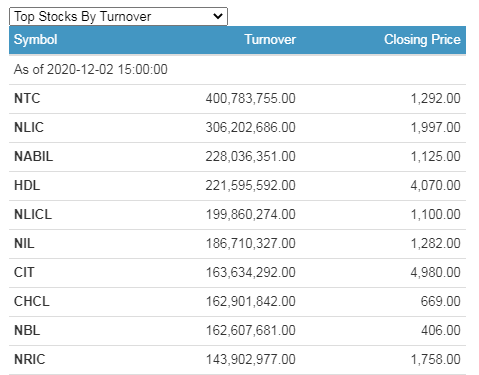Open the NABIL stock symbol
This screenshot has height=375, width=479.
pos(33,157)
